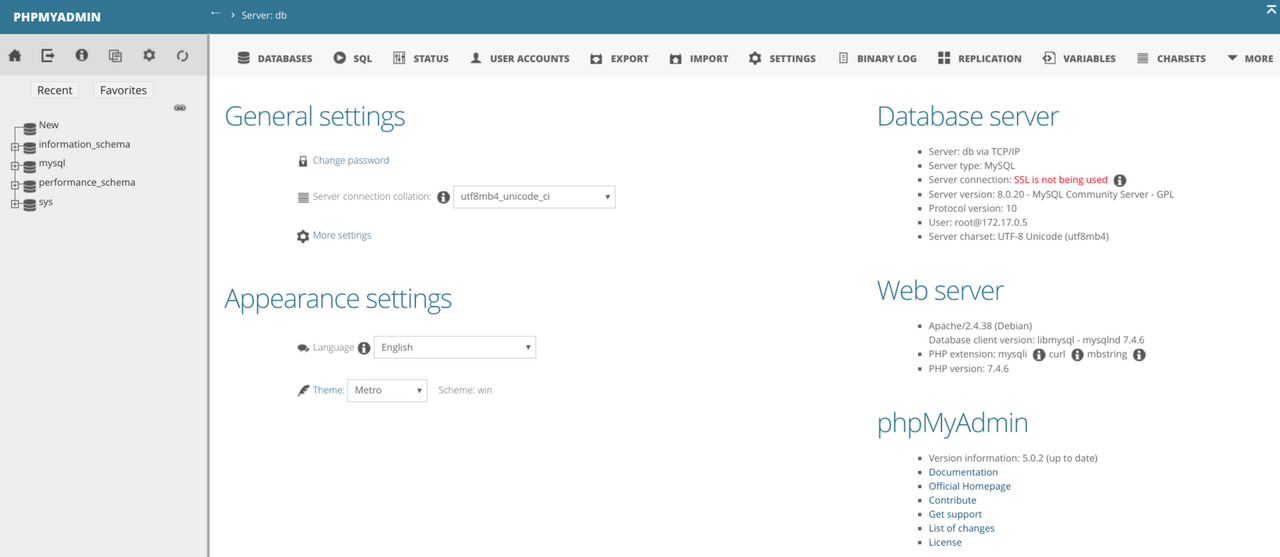Image resolution: width=1280 pixels, height=557 pixels.
Task: Expand the sys database node
Action: 15,204
